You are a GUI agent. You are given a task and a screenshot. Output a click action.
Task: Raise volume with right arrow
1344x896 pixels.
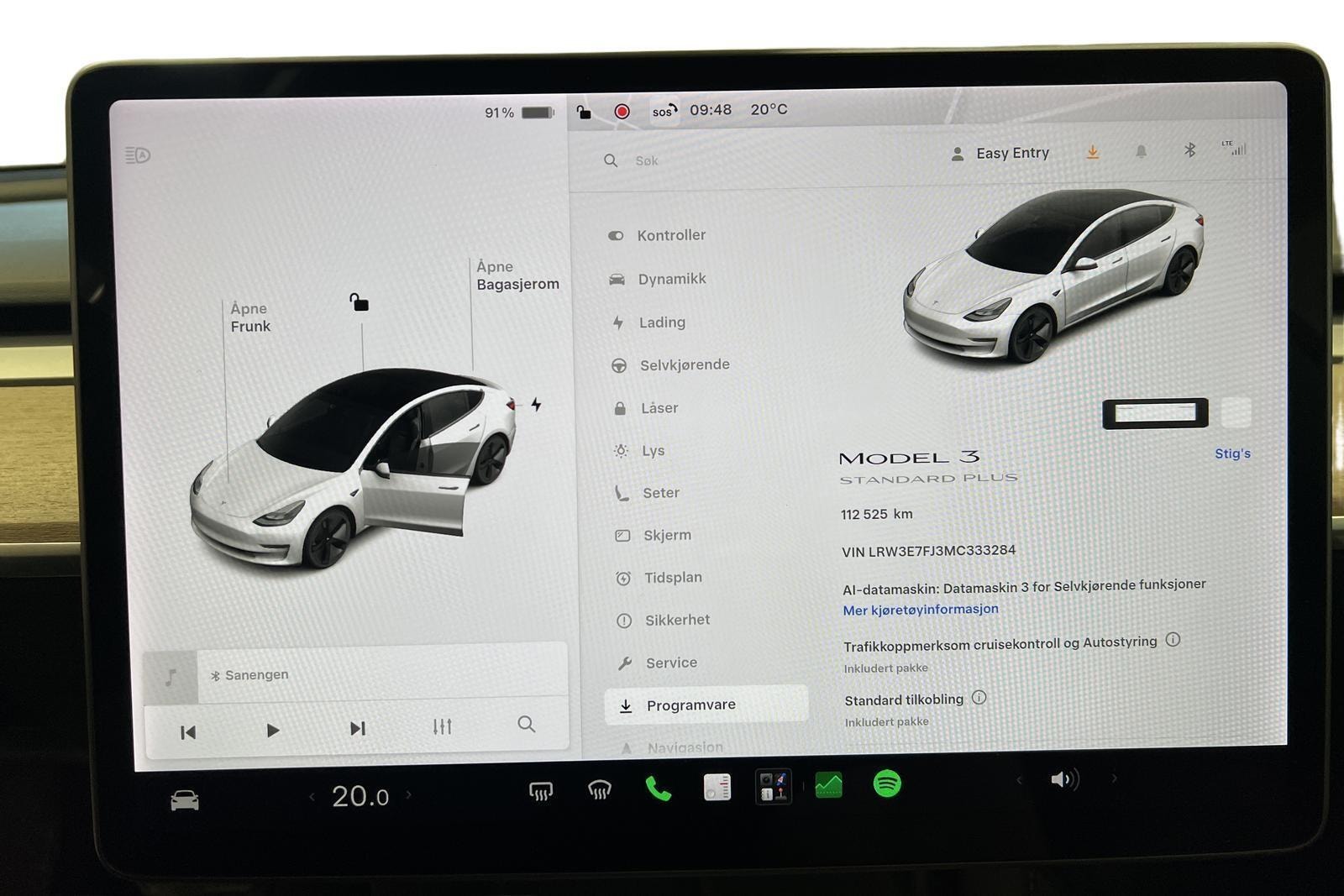pos(1115,778)
